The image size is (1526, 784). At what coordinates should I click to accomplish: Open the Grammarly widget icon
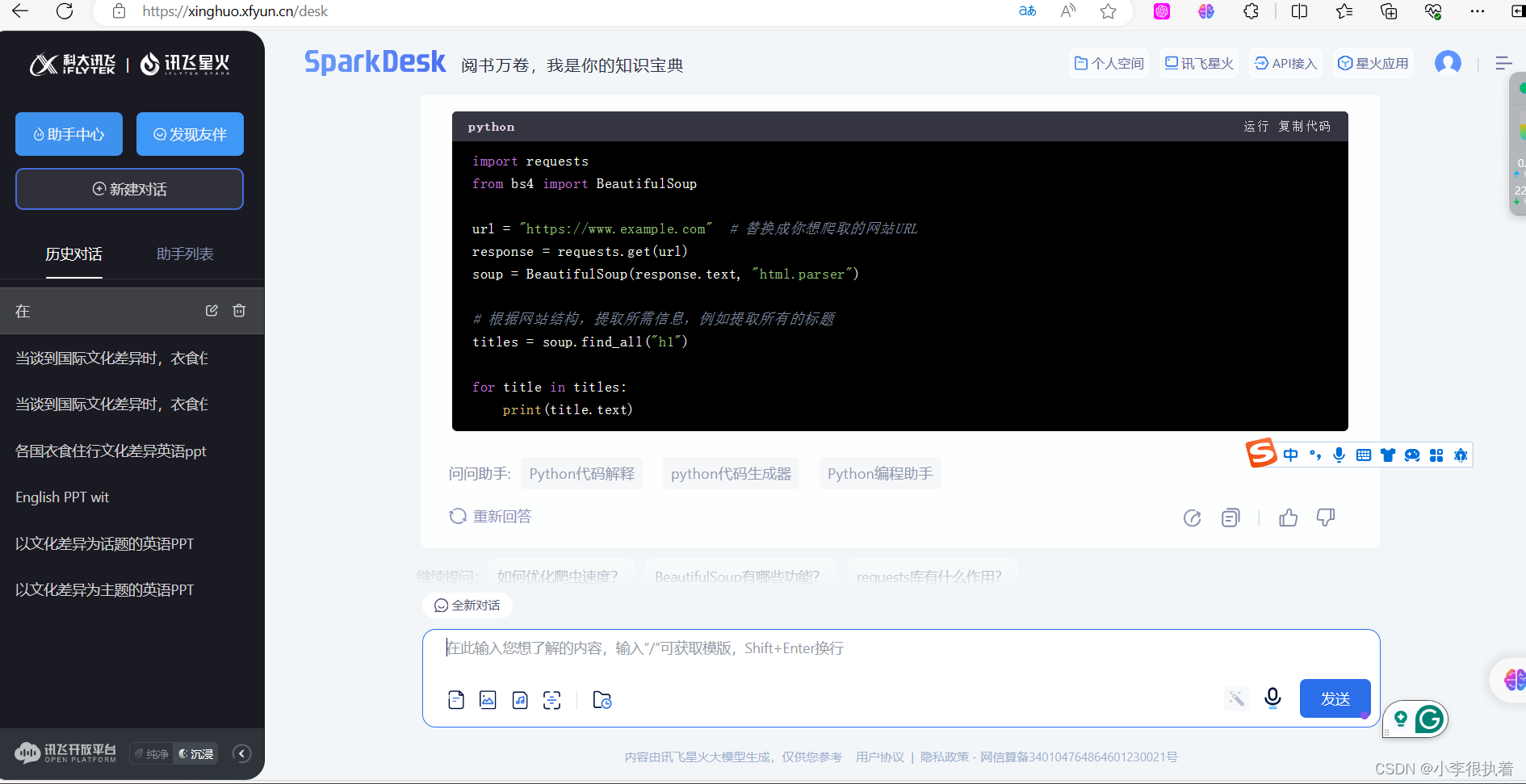(1430, 719)
